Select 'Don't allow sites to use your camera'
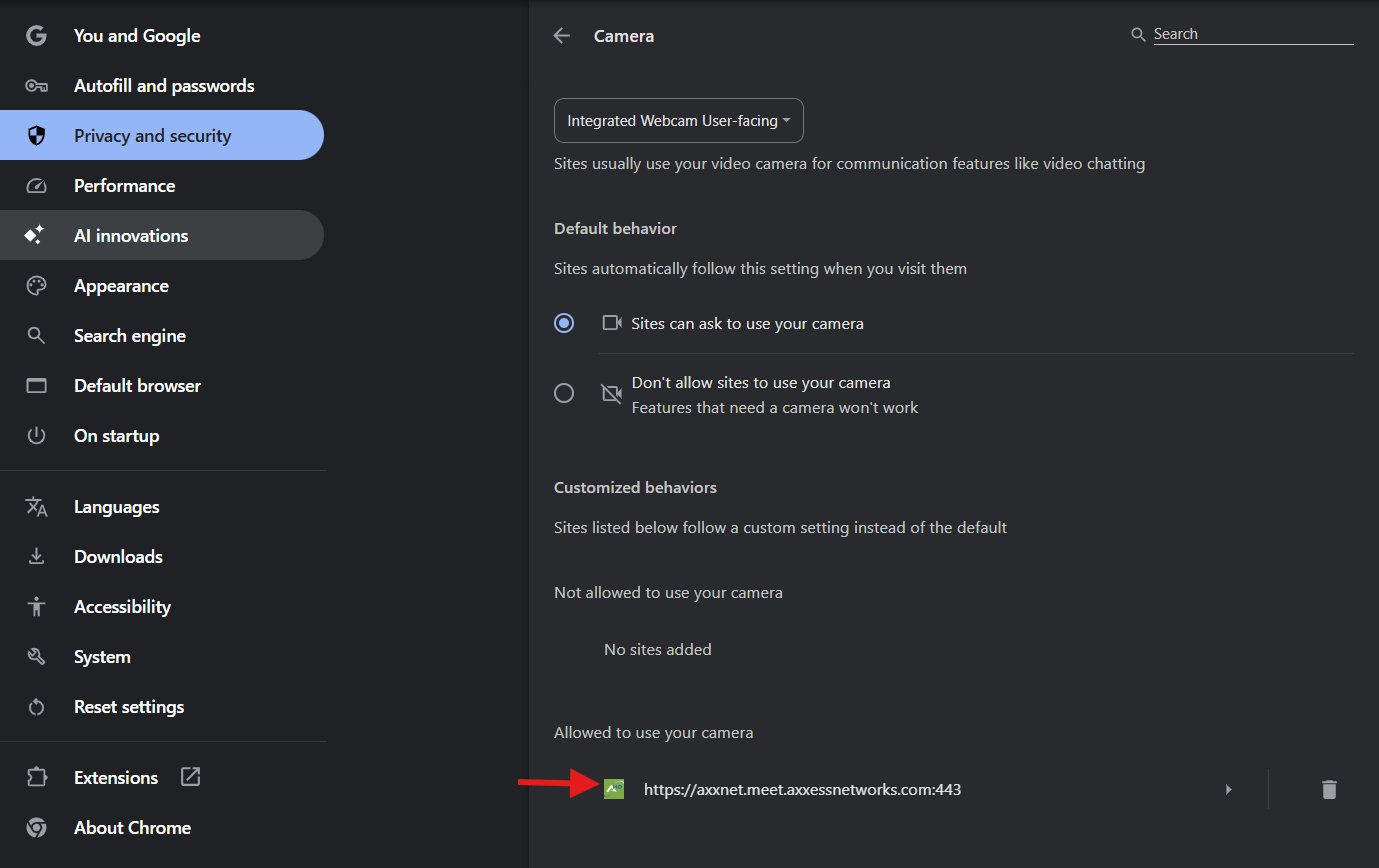1379x868 pixels. click(x=564, y=393)
